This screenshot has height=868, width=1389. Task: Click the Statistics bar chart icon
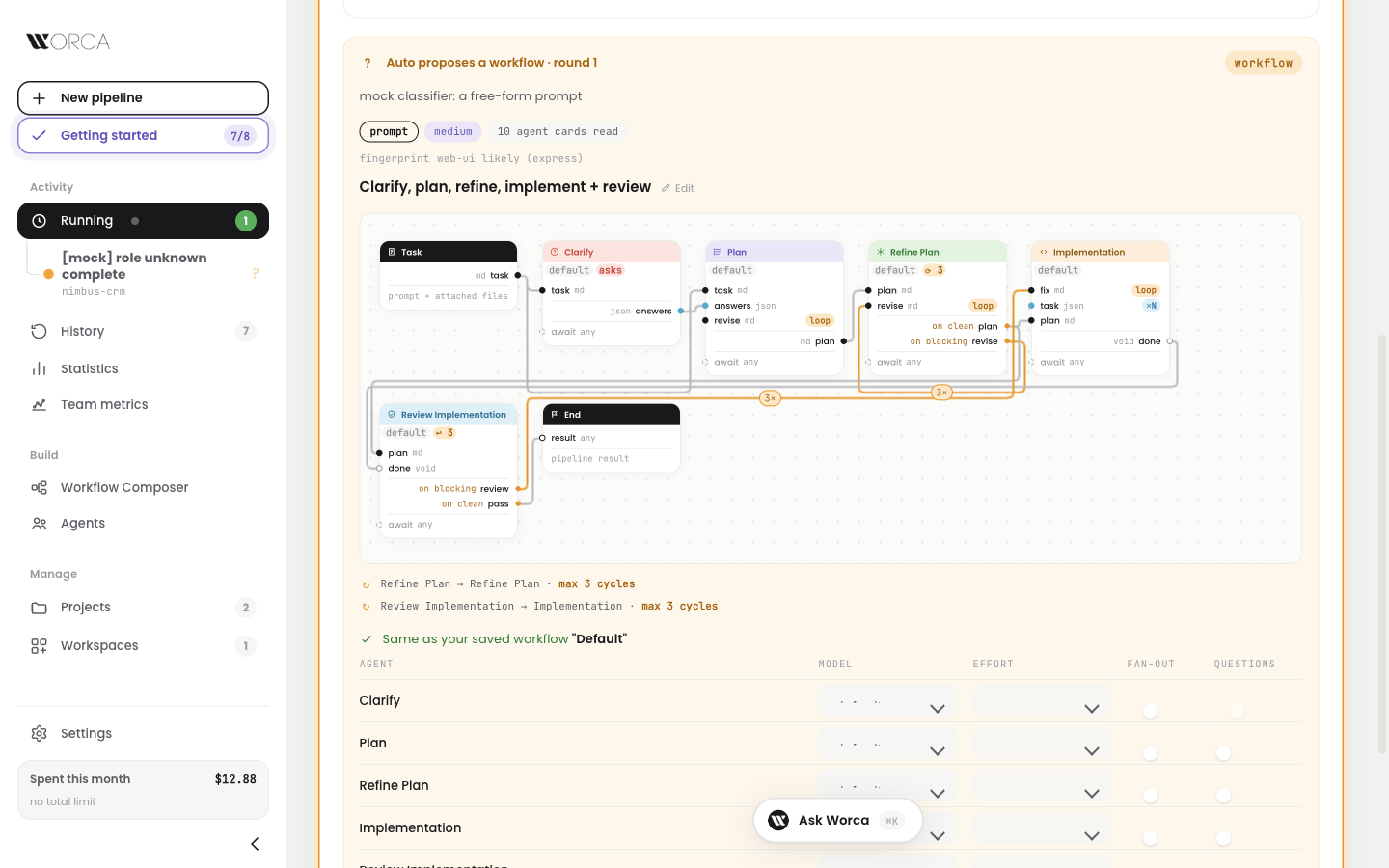pyautogui.click(x=39, y=369)
